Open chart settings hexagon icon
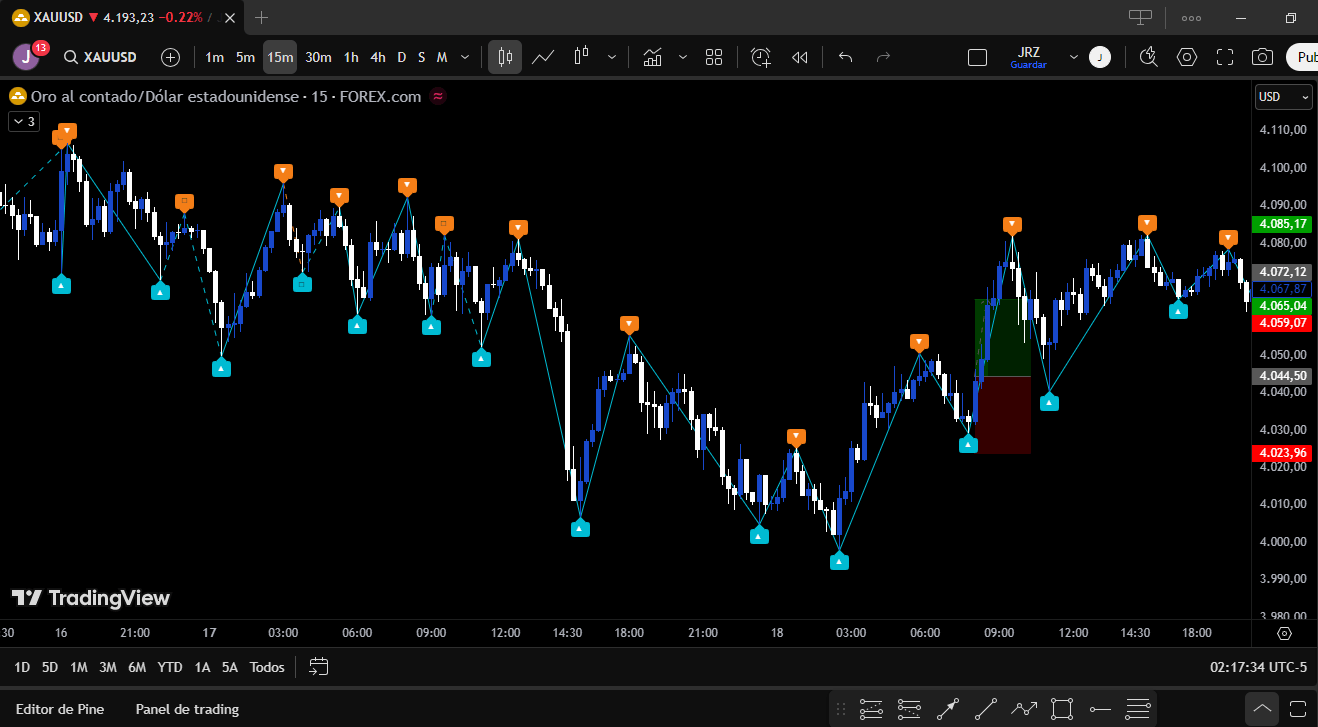1318x727 pixels. tap(1187, 57)
